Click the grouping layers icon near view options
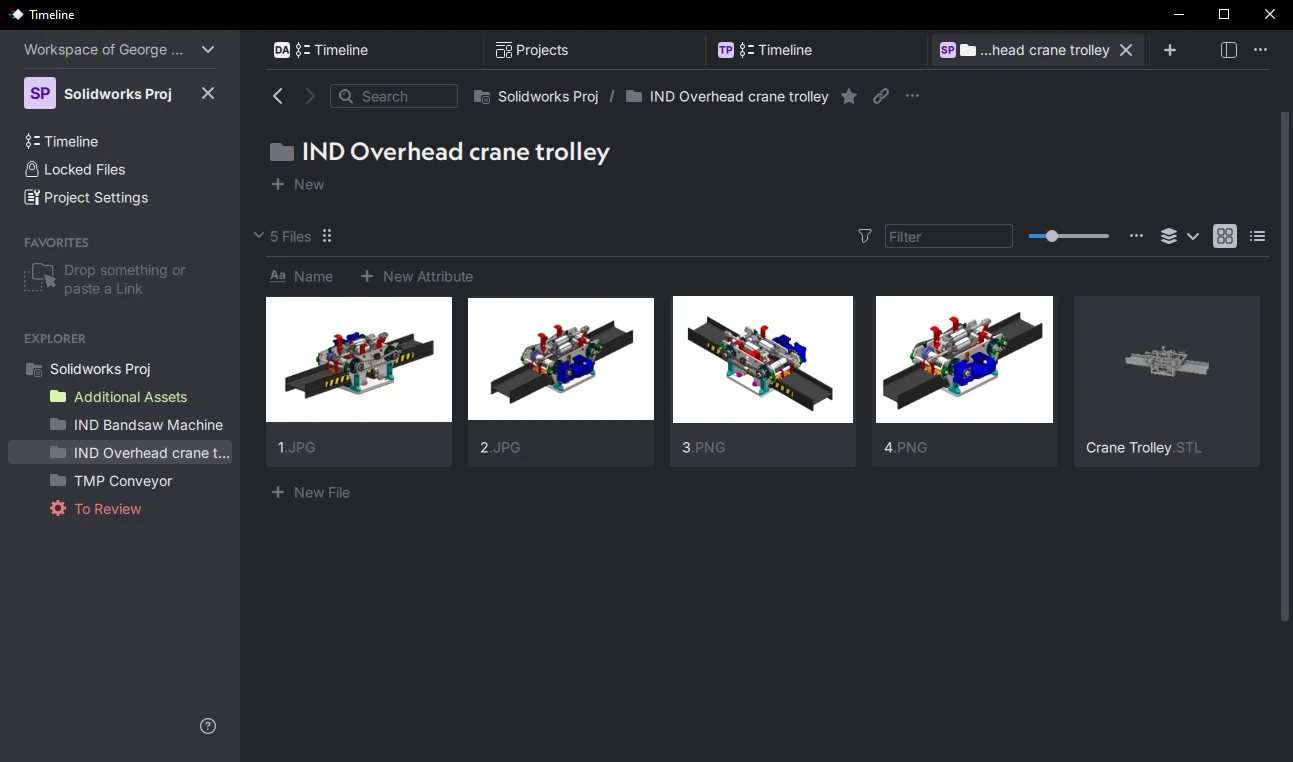The height and width of the screenshot is (762, 1293). coord(1170,236)
